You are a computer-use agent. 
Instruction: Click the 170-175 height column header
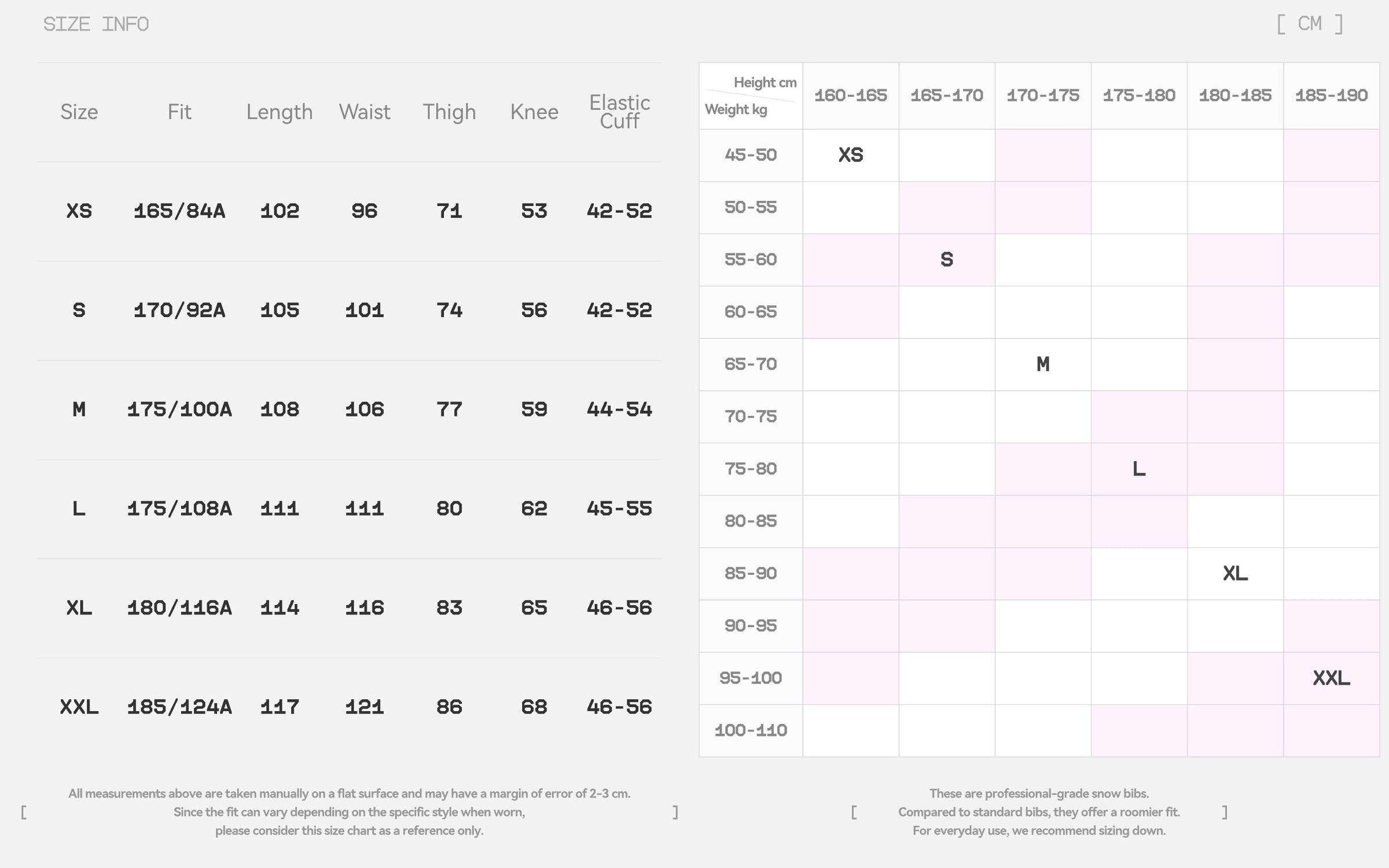tap(1043, 95)
